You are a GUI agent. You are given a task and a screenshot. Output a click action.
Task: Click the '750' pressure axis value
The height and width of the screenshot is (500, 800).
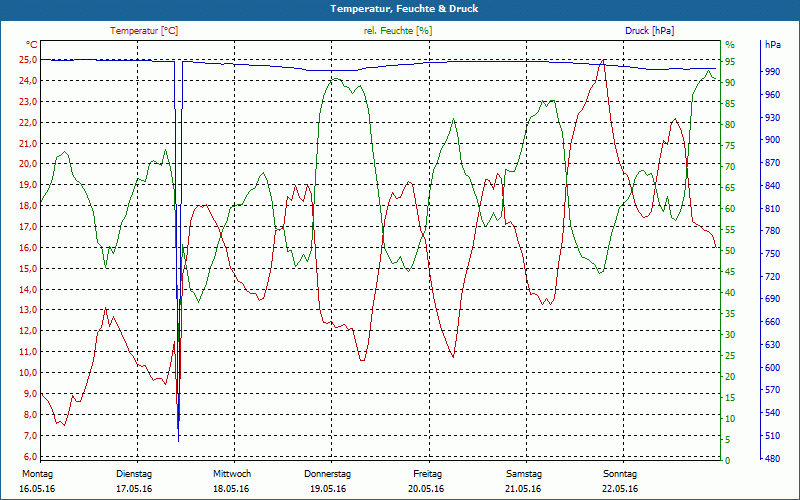coord(772,254)
